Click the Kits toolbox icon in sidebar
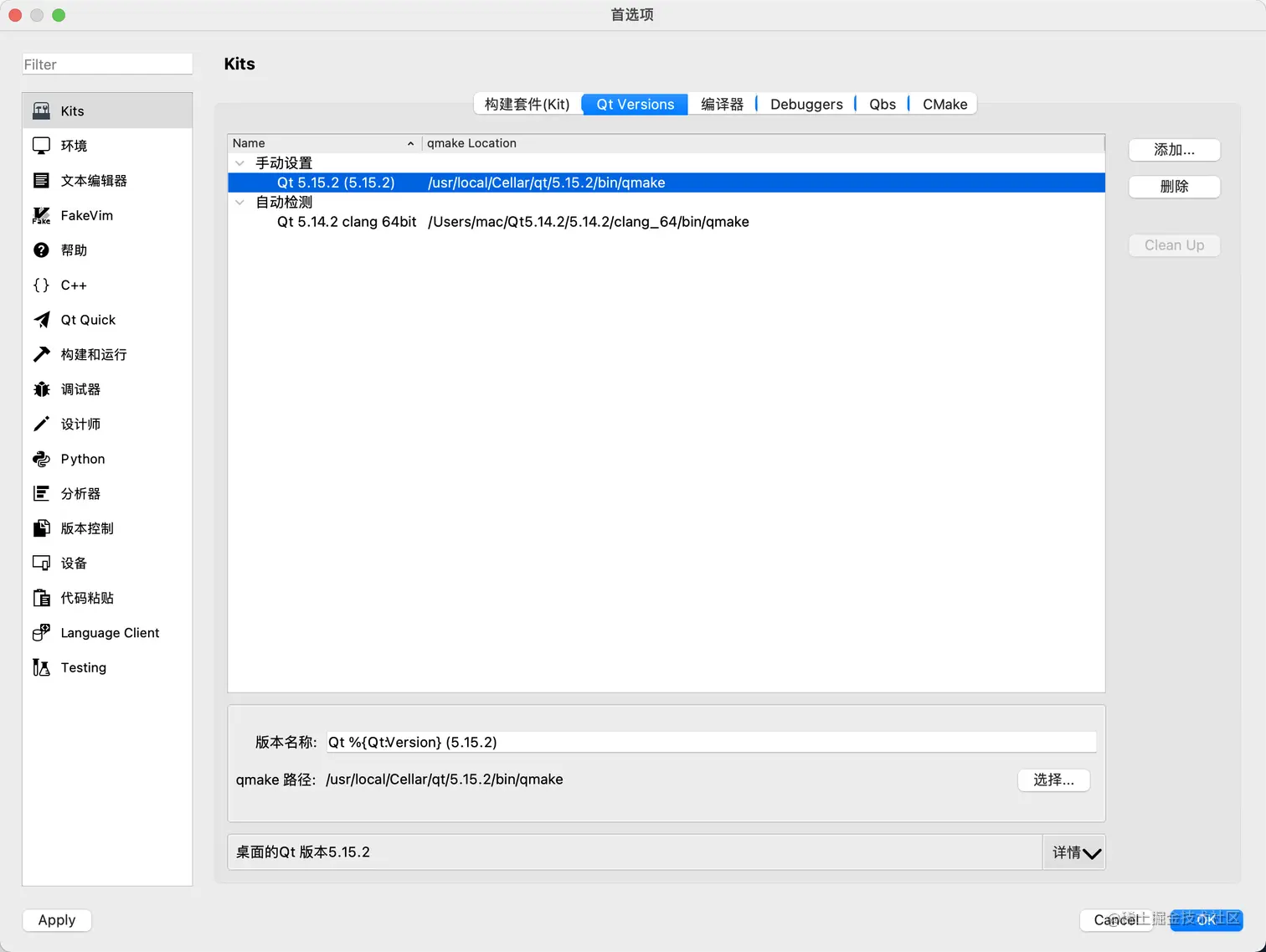 [x=41, y=111]
